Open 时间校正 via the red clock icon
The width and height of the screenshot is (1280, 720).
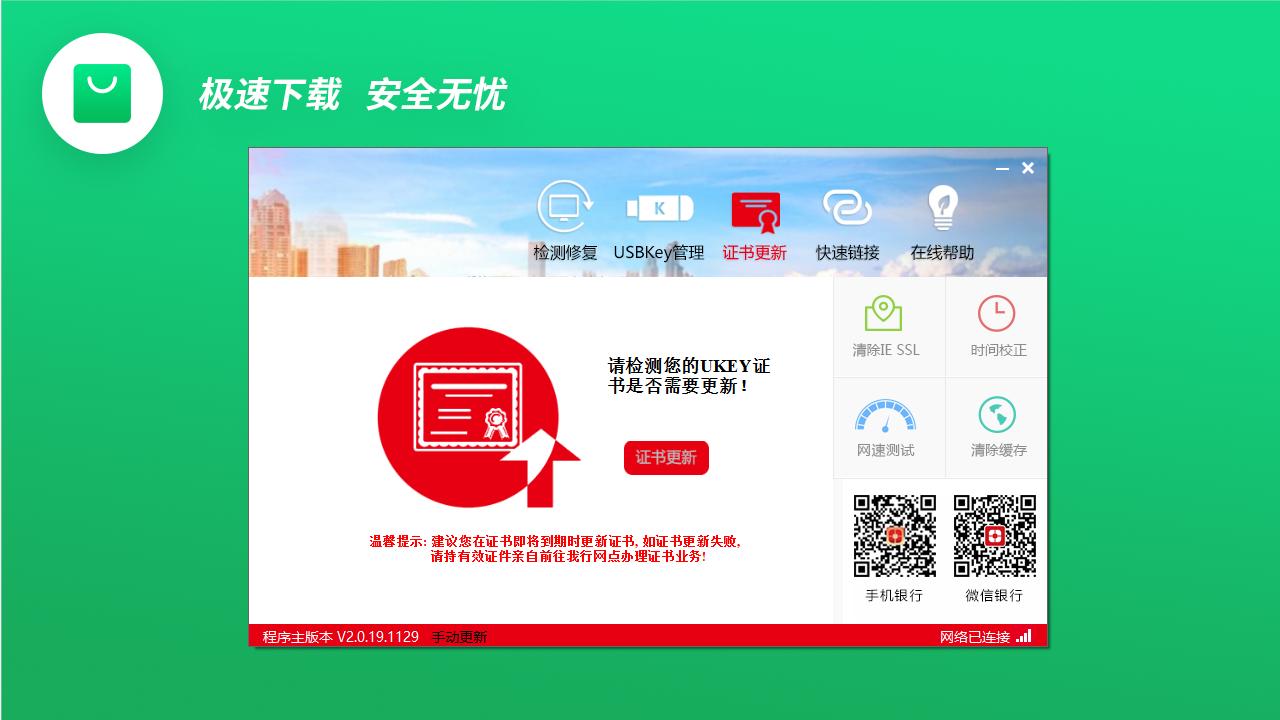(x=997, y=313)
